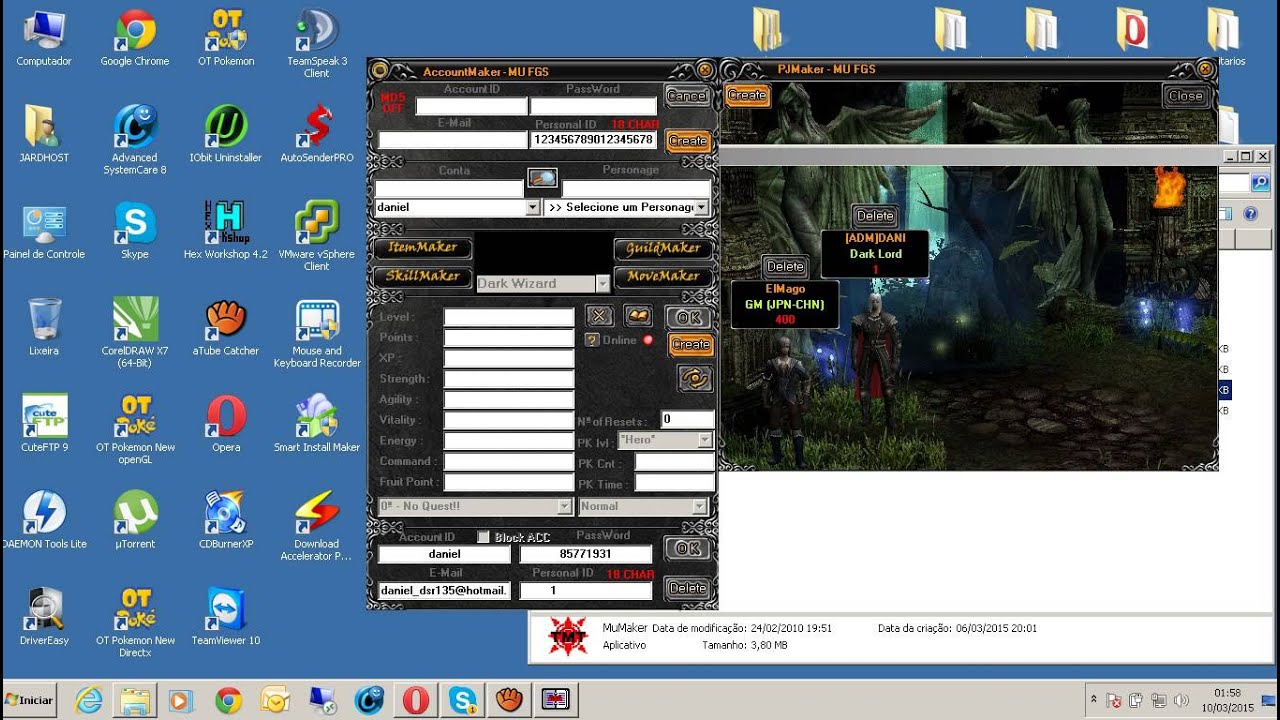Open CuteFTP 9 desktop shortcut
Viewport: 1280px width, 720px height.
pos(44,424)
